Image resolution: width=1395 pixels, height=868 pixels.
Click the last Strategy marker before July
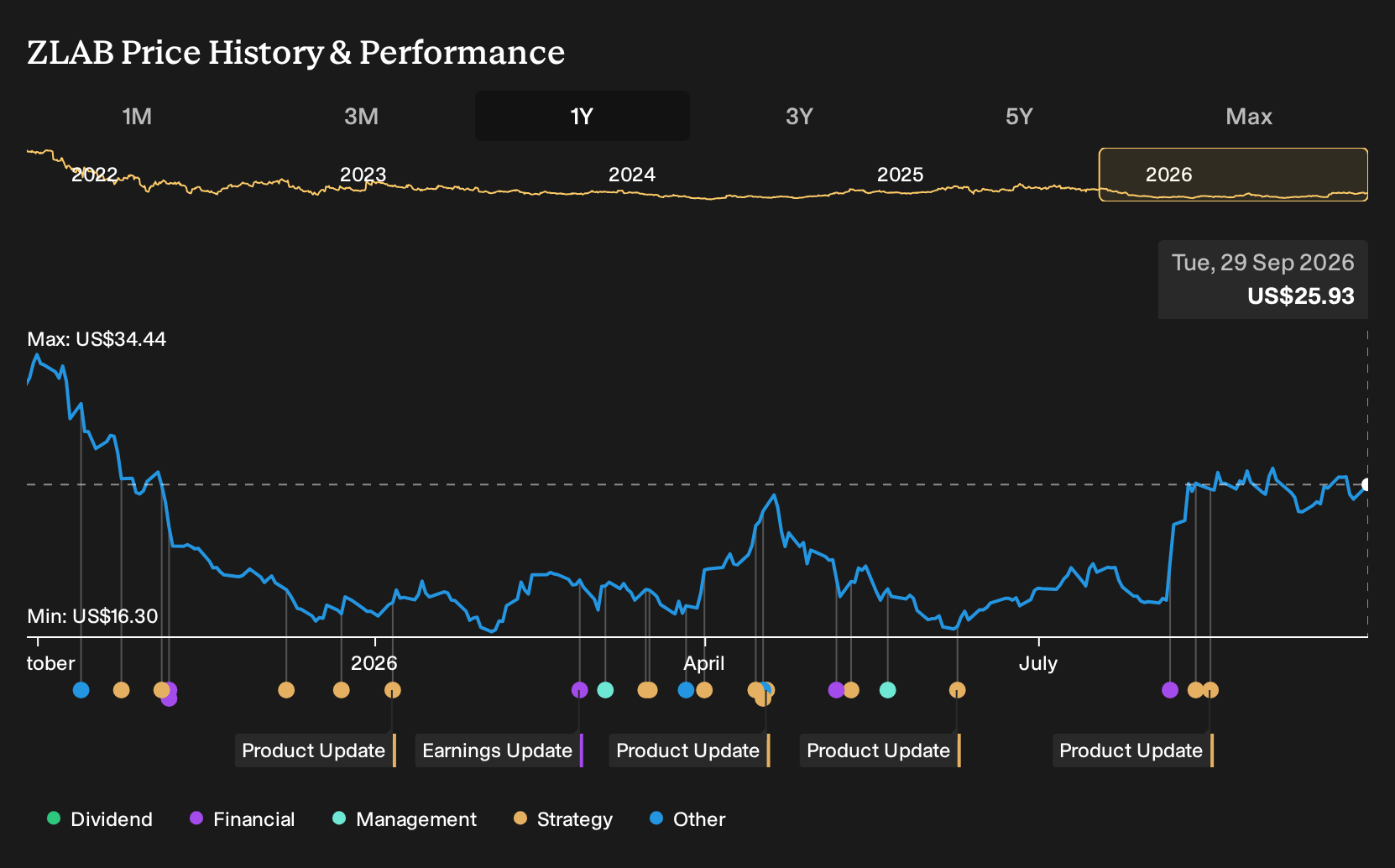957,690
